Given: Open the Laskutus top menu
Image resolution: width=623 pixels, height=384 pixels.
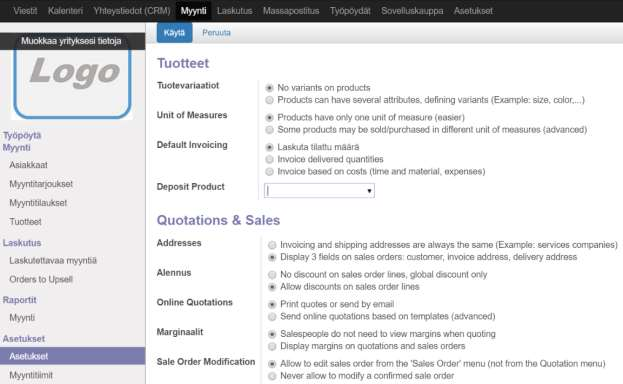Looking at the screenshot, I should [234, 11].
